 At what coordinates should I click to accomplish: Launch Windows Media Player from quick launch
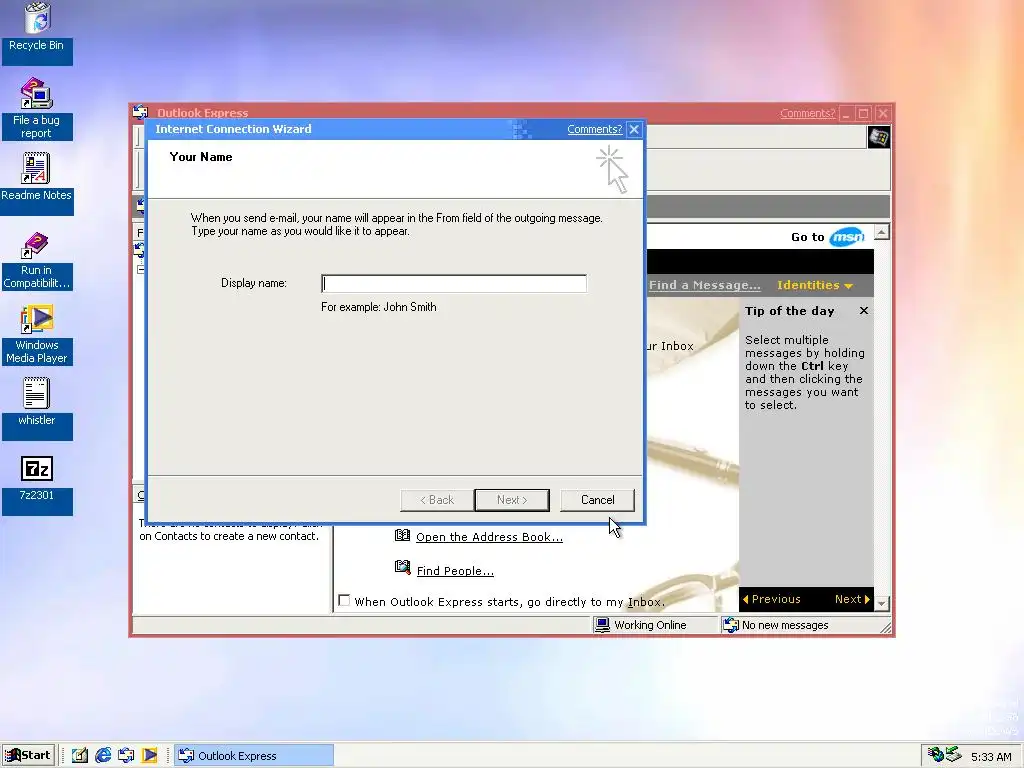(x=150, y=756)
